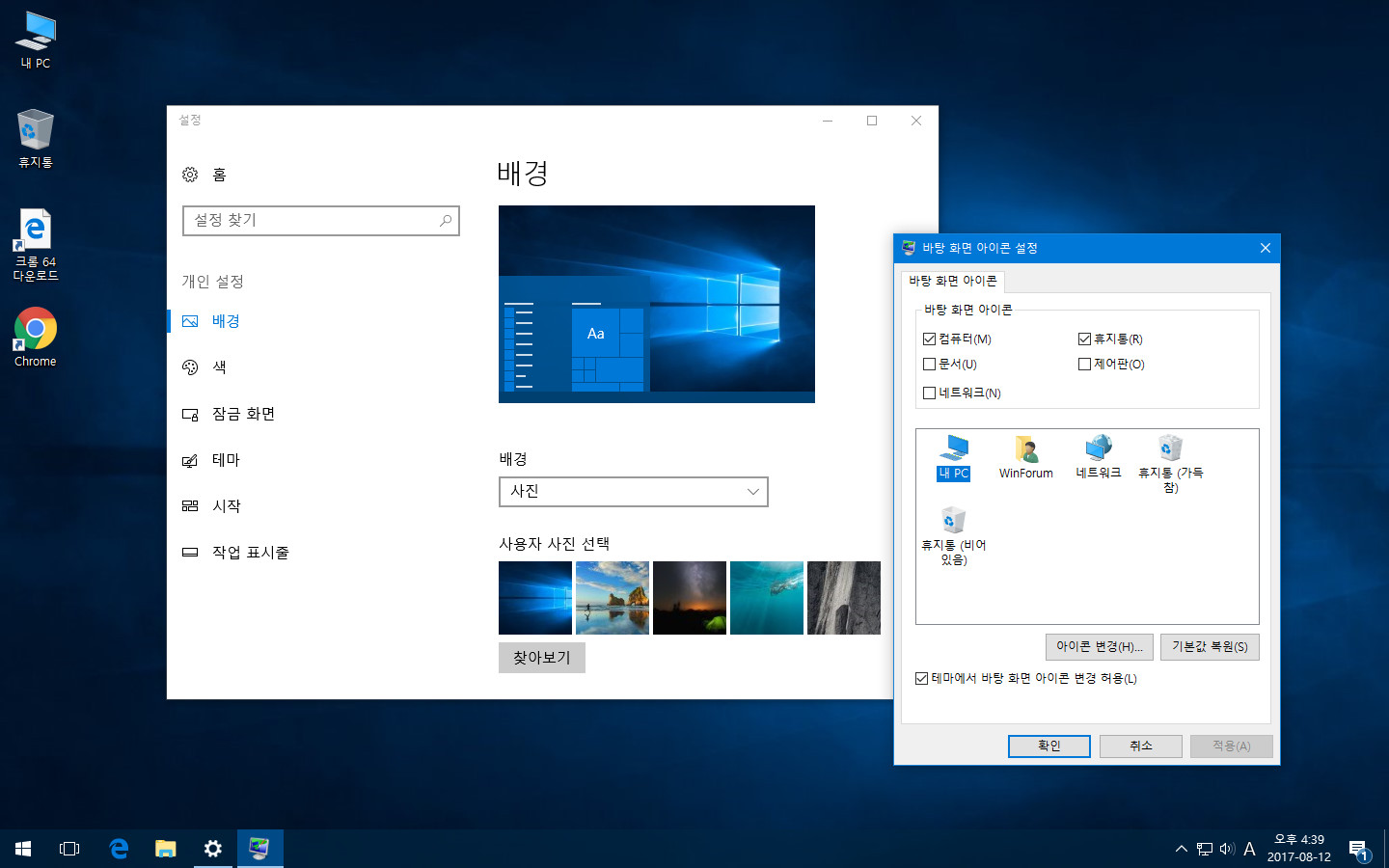Click the 기본값 복원(S) button
Screen dimensions: 1389x868
(x=1210, y=647)
